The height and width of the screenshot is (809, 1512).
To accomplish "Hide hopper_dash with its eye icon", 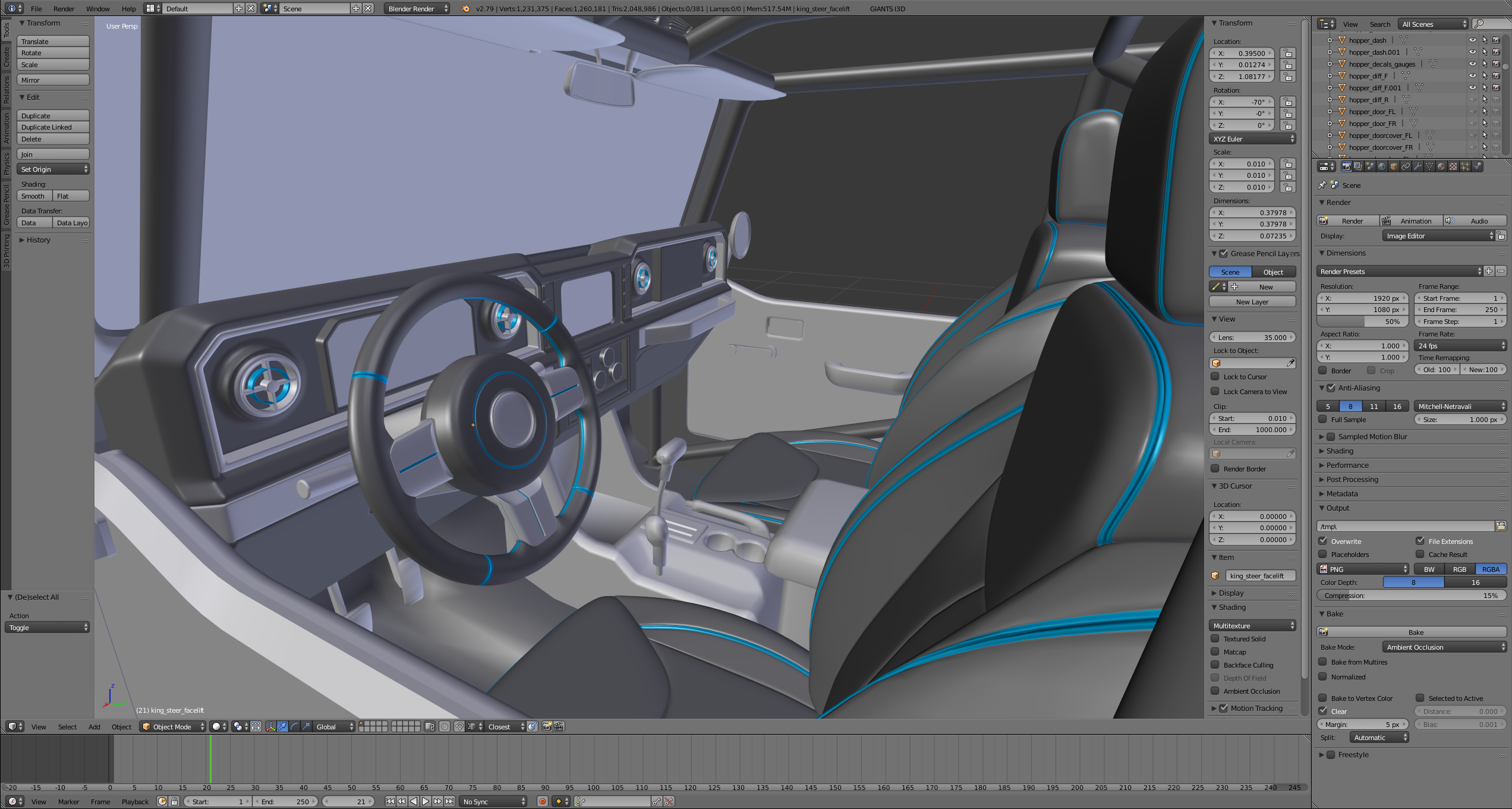I will point(1473,40).
